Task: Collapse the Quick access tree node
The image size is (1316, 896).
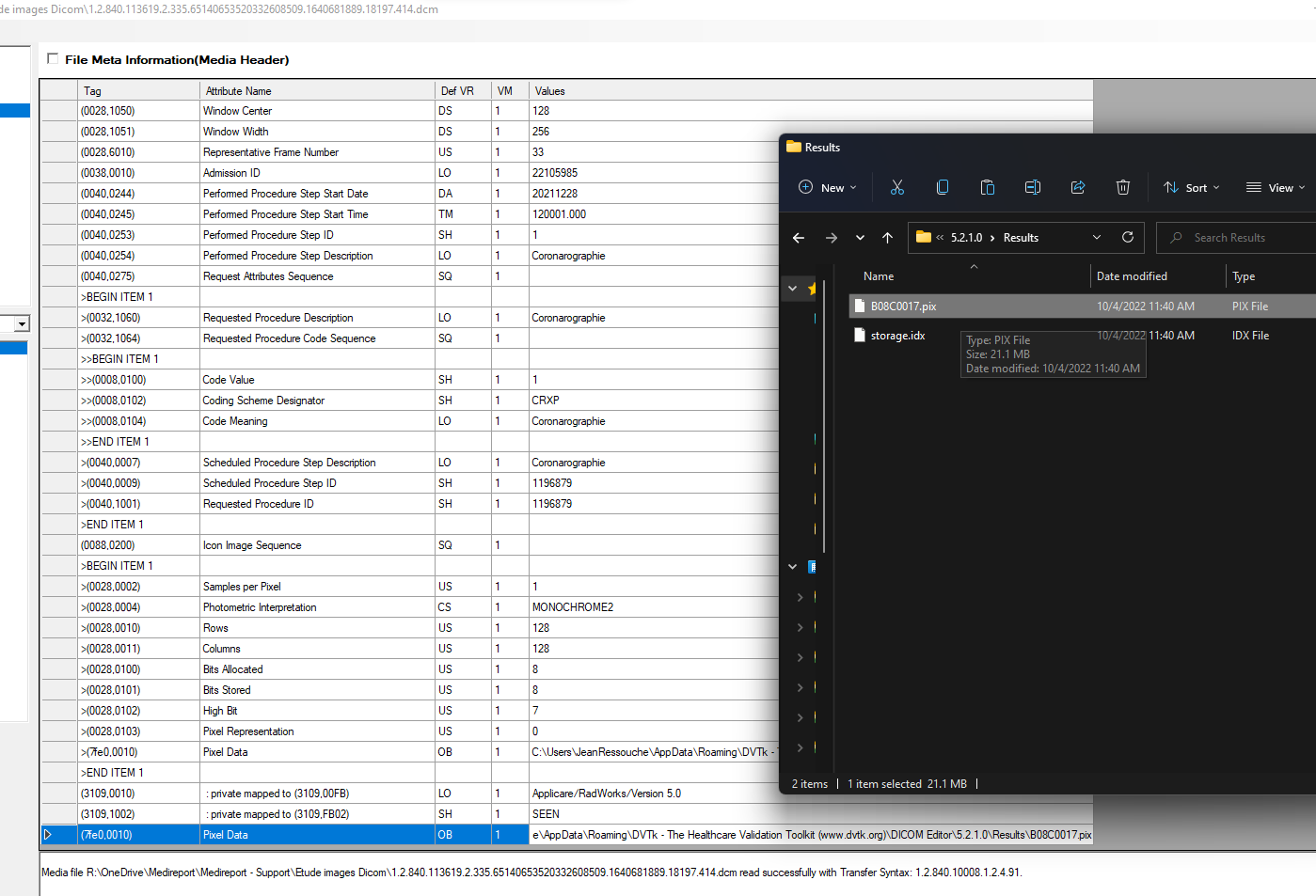Action: 793,289
